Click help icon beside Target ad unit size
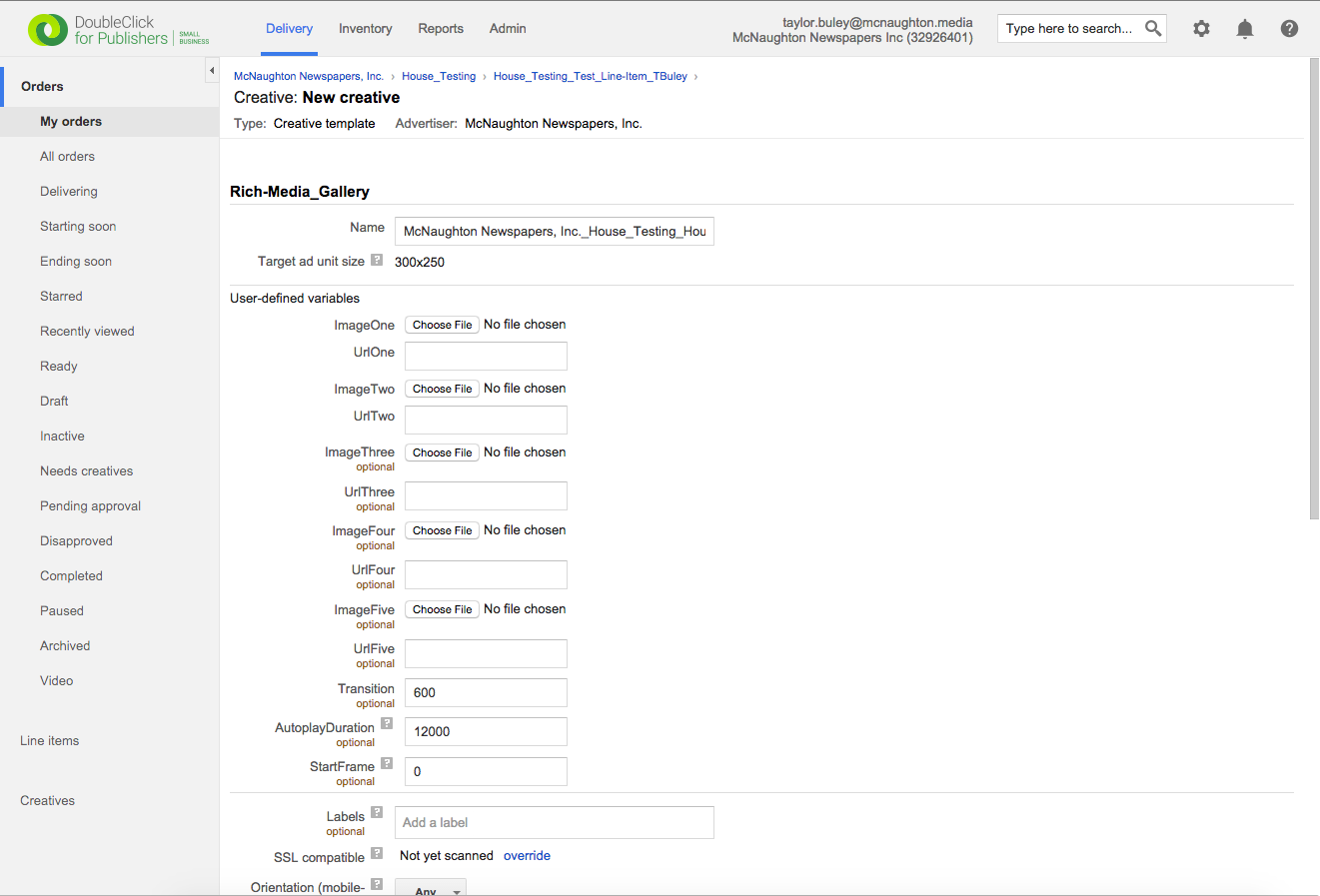Screen dimensions: 1320x896 [377, 260]
